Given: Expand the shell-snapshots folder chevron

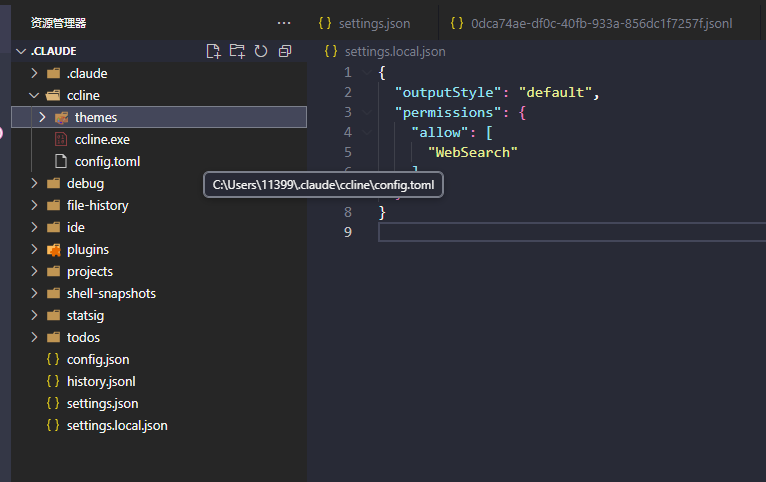Looking at the screenshot, I should pyautogui.click(x=34, y=293).
